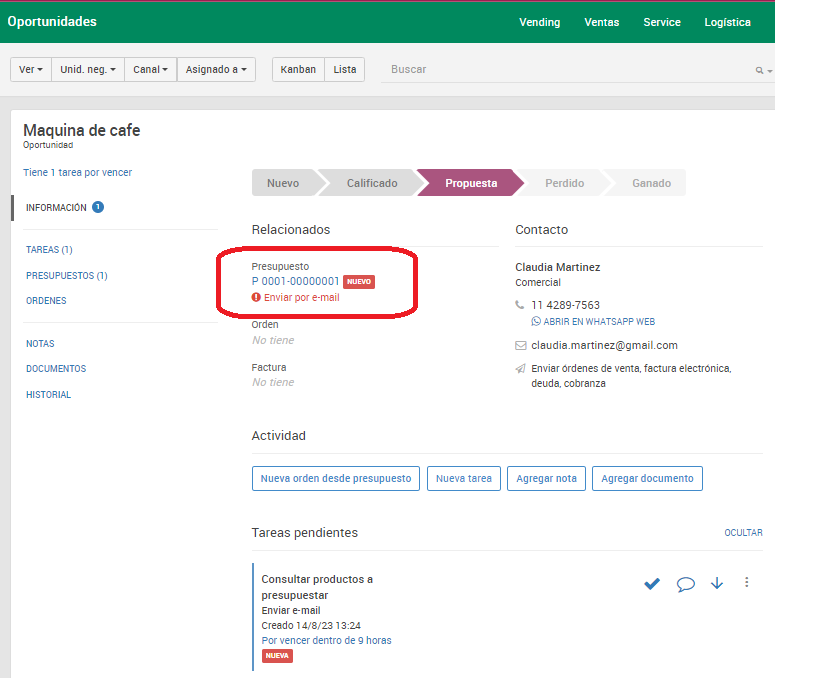
Task: Open the Unid. neg. dropdown filter
Action: (x=88, y=69)
